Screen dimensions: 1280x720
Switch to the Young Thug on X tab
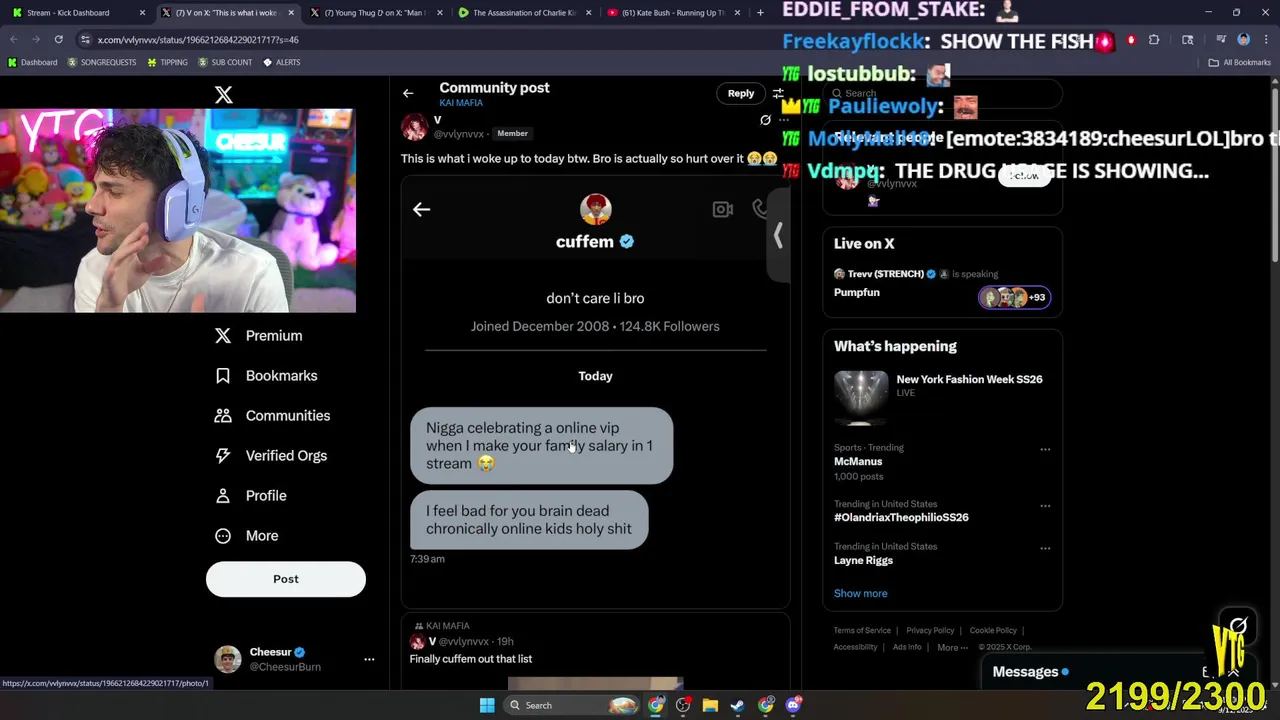coord(375,13)
